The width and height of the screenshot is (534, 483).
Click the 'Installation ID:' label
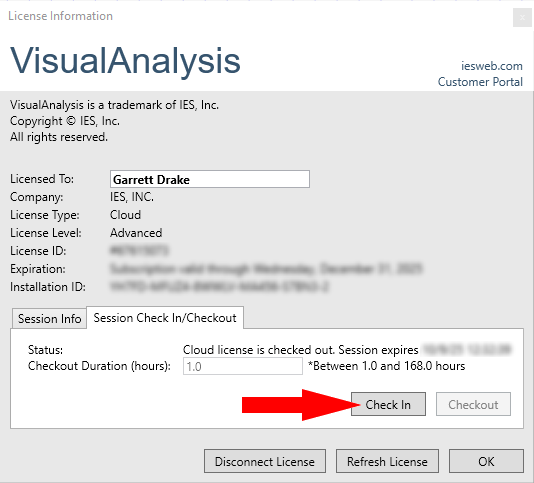(x=48, y=287)
